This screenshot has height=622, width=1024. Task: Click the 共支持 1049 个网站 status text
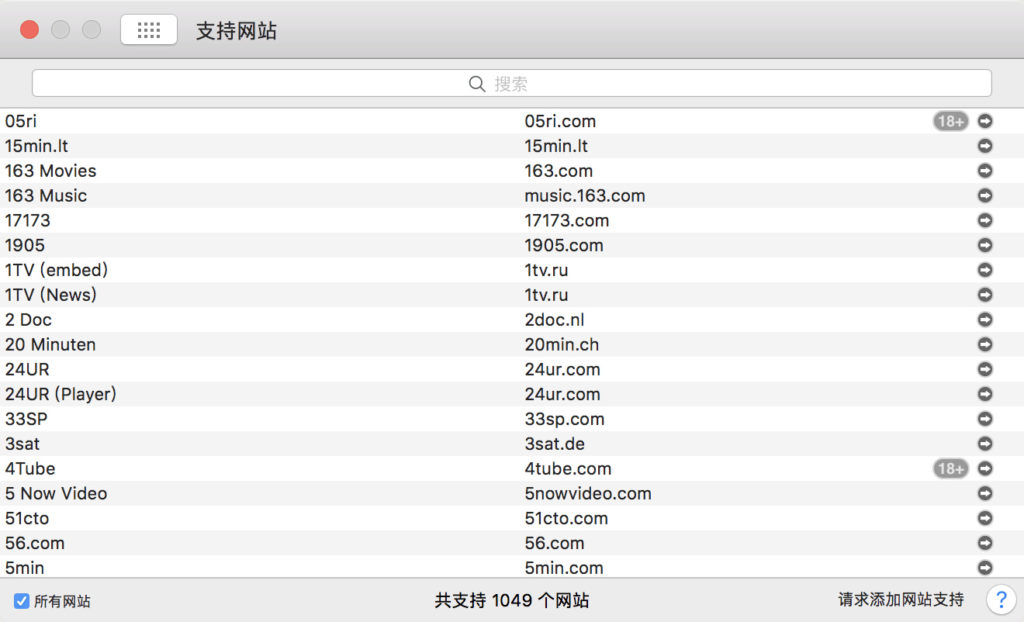[x=512, y=600]
